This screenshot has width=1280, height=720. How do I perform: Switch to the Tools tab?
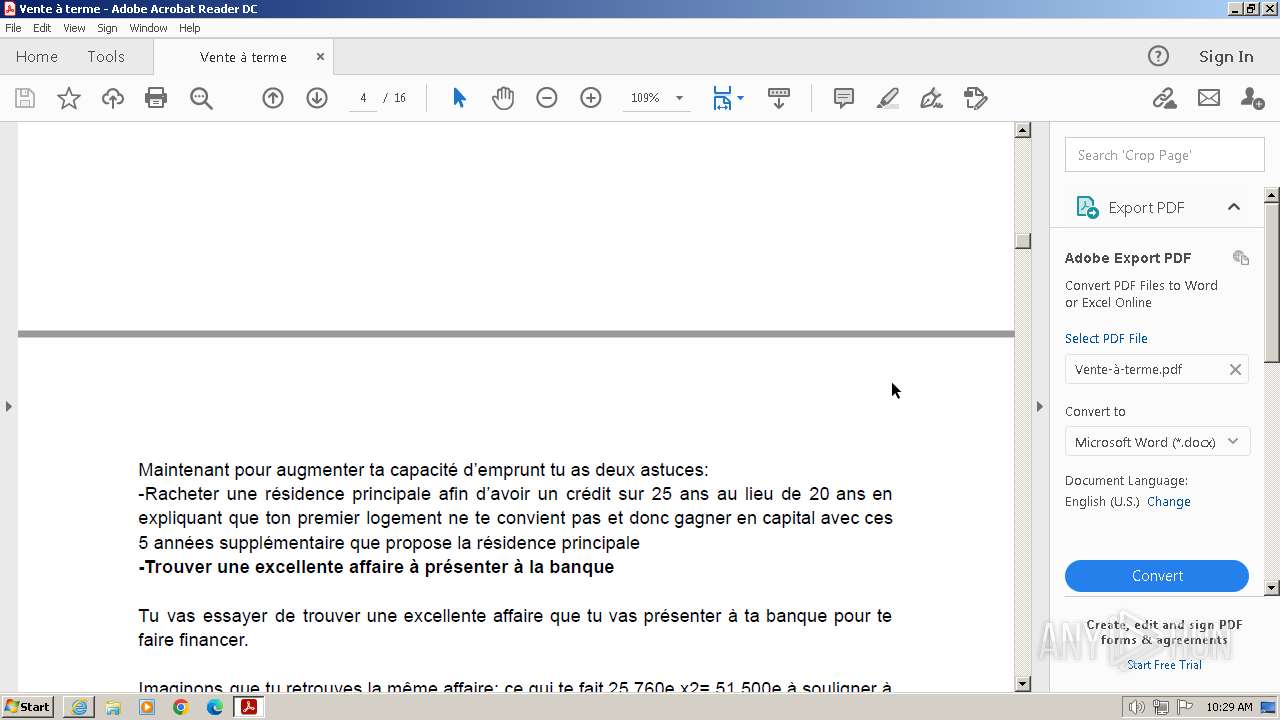[106, 57]
